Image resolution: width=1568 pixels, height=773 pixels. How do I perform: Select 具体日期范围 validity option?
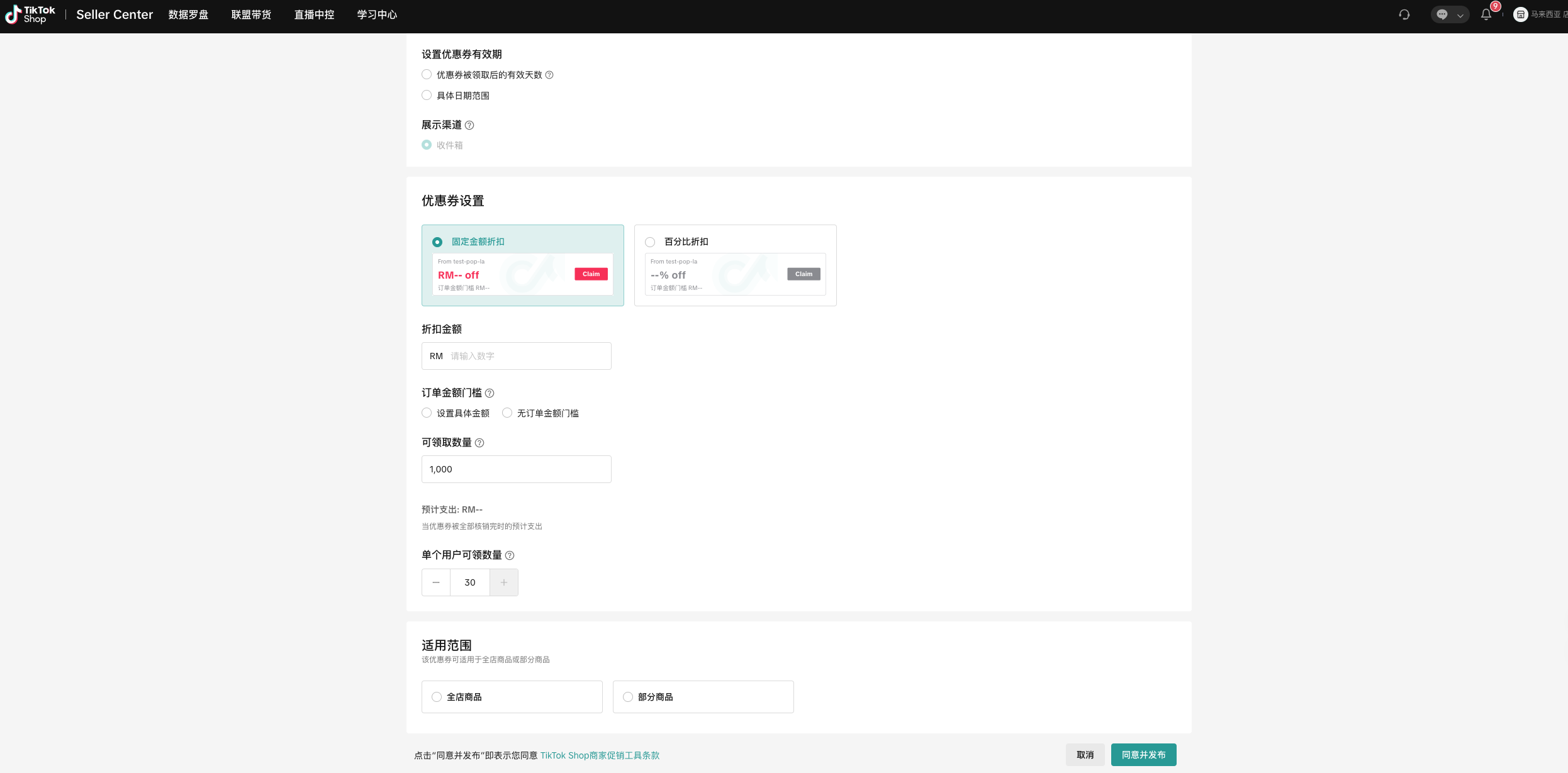(x=427, y=96)
